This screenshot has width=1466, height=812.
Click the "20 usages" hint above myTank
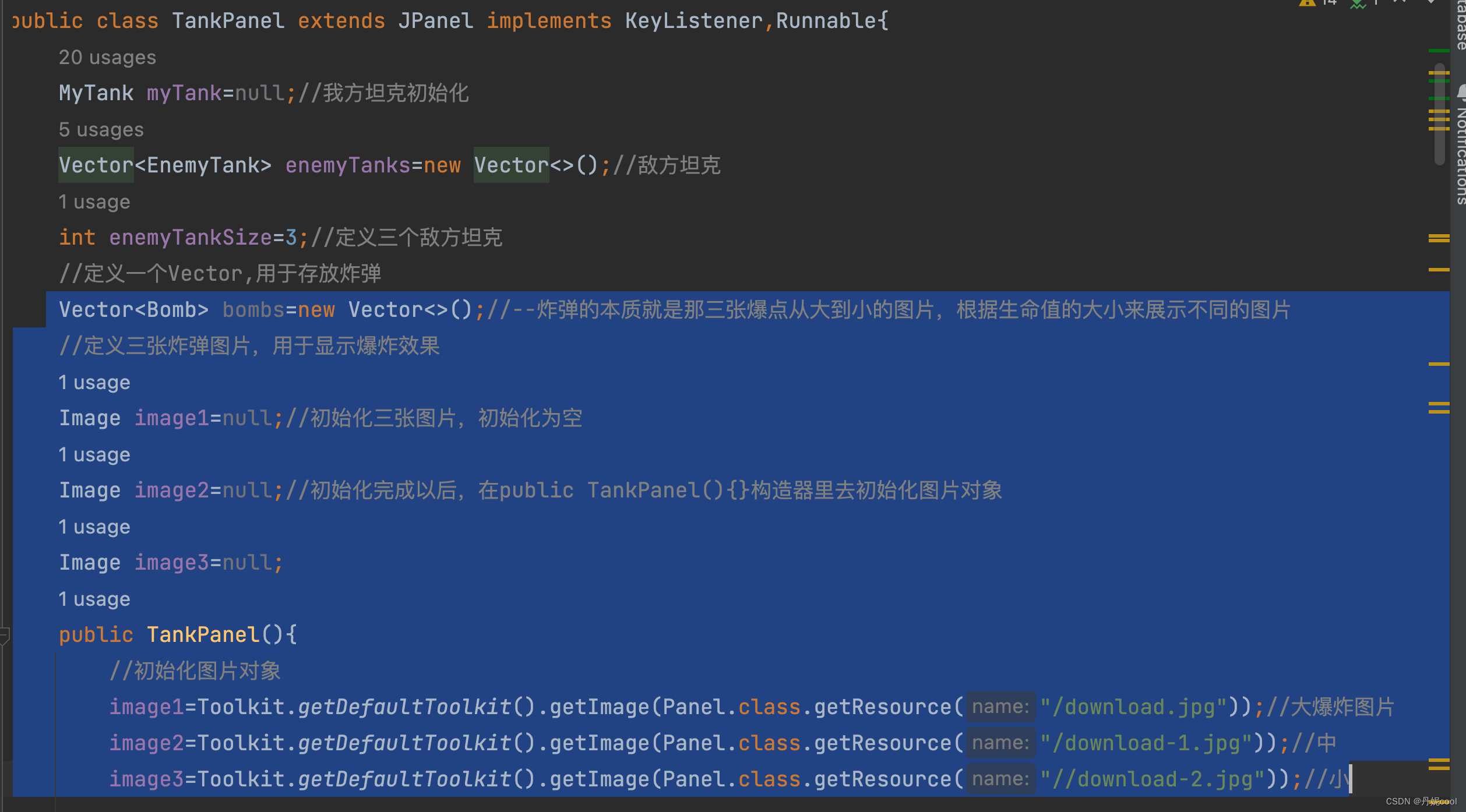(x=107, y=58)
